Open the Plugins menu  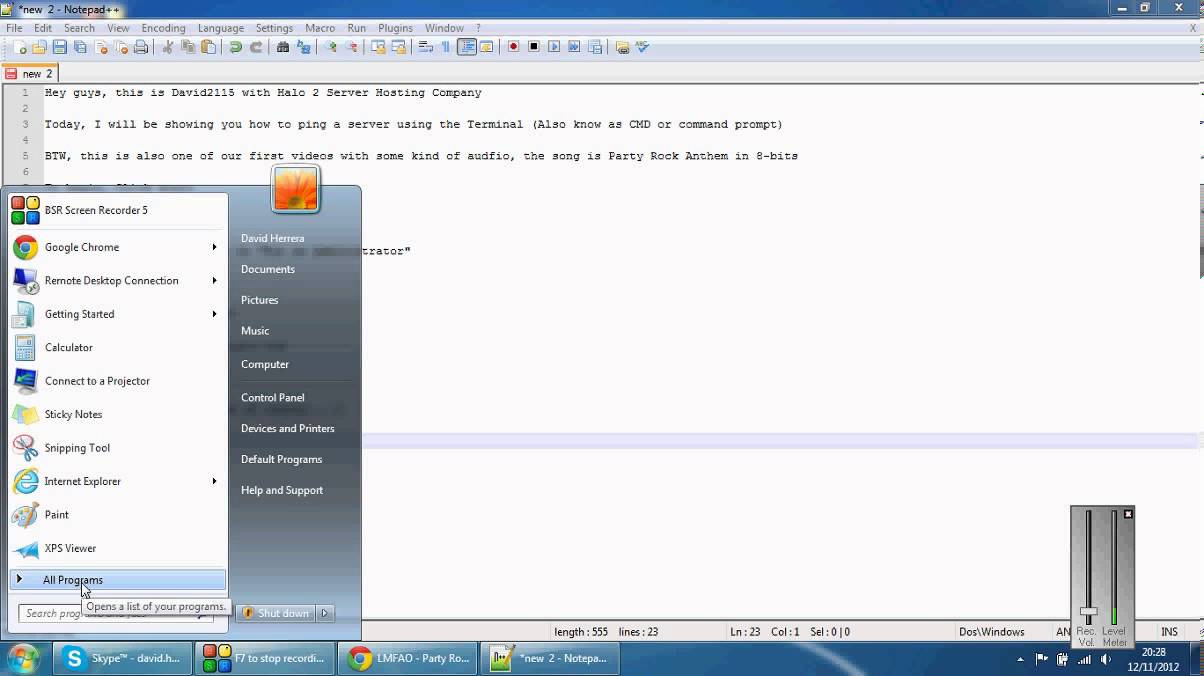(x=396, y=28)
